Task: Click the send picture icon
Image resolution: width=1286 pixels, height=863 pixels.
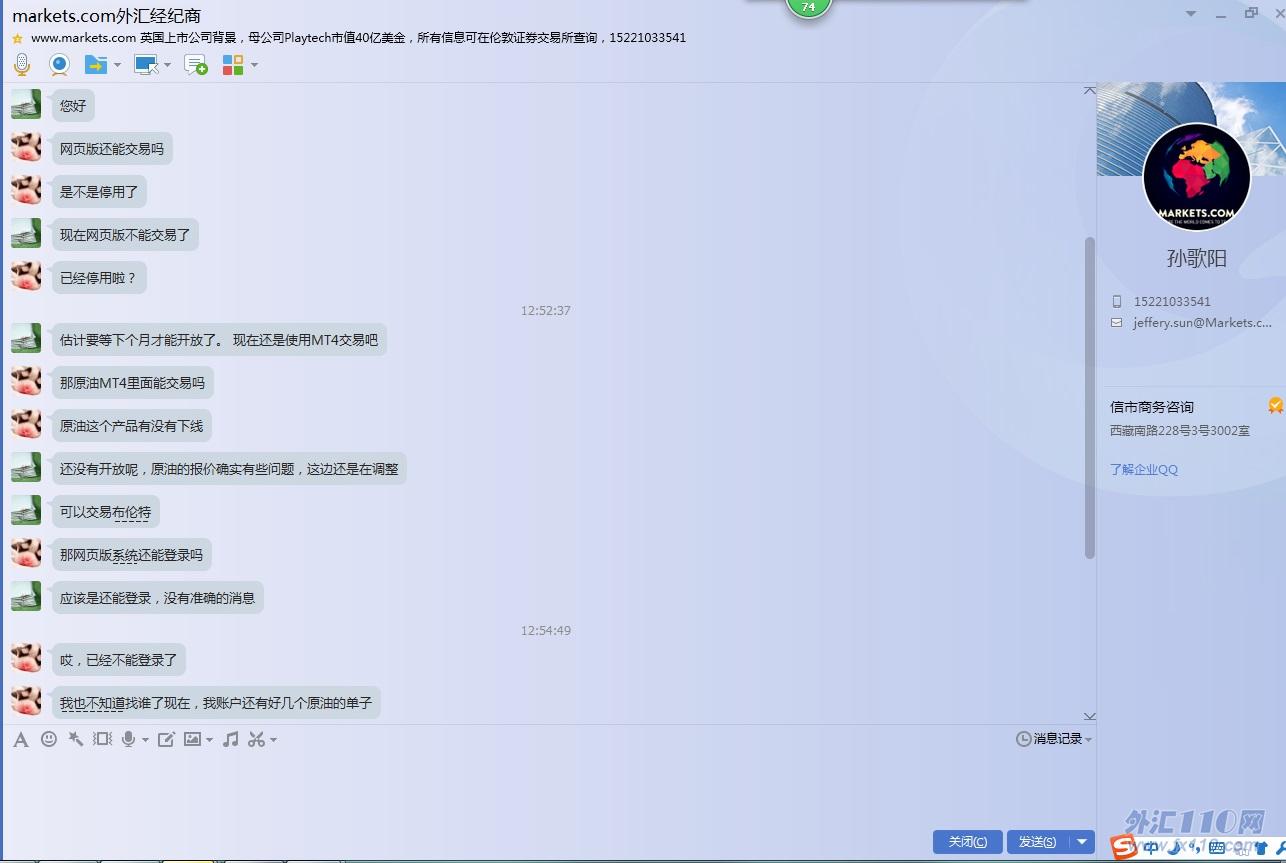Action: (193, 739)
